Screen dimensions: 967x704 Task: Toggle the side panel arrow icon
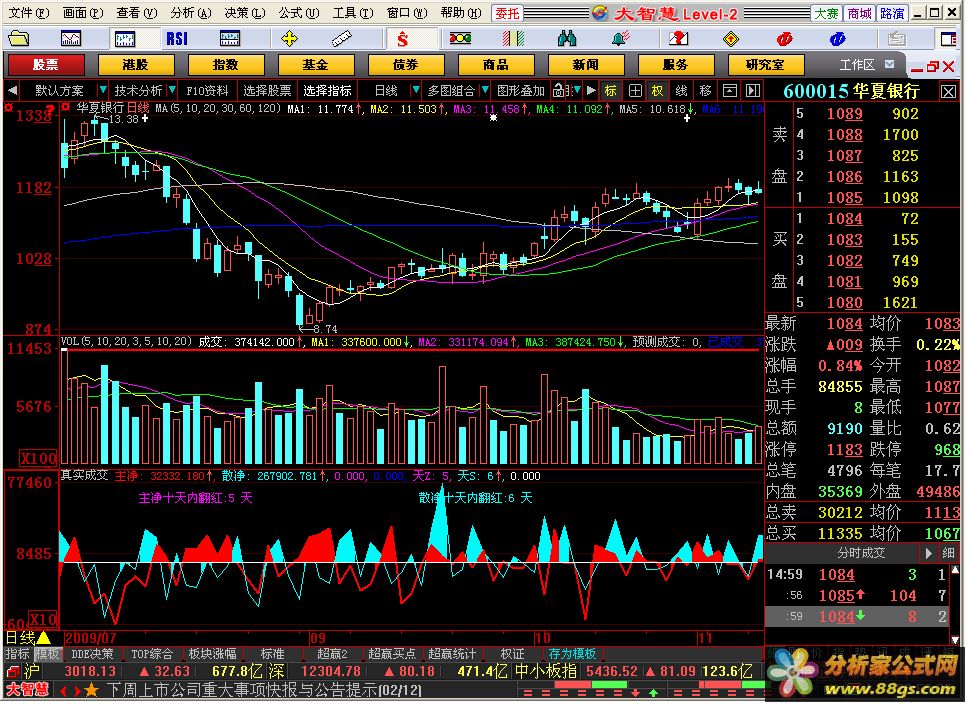[753, 91]
